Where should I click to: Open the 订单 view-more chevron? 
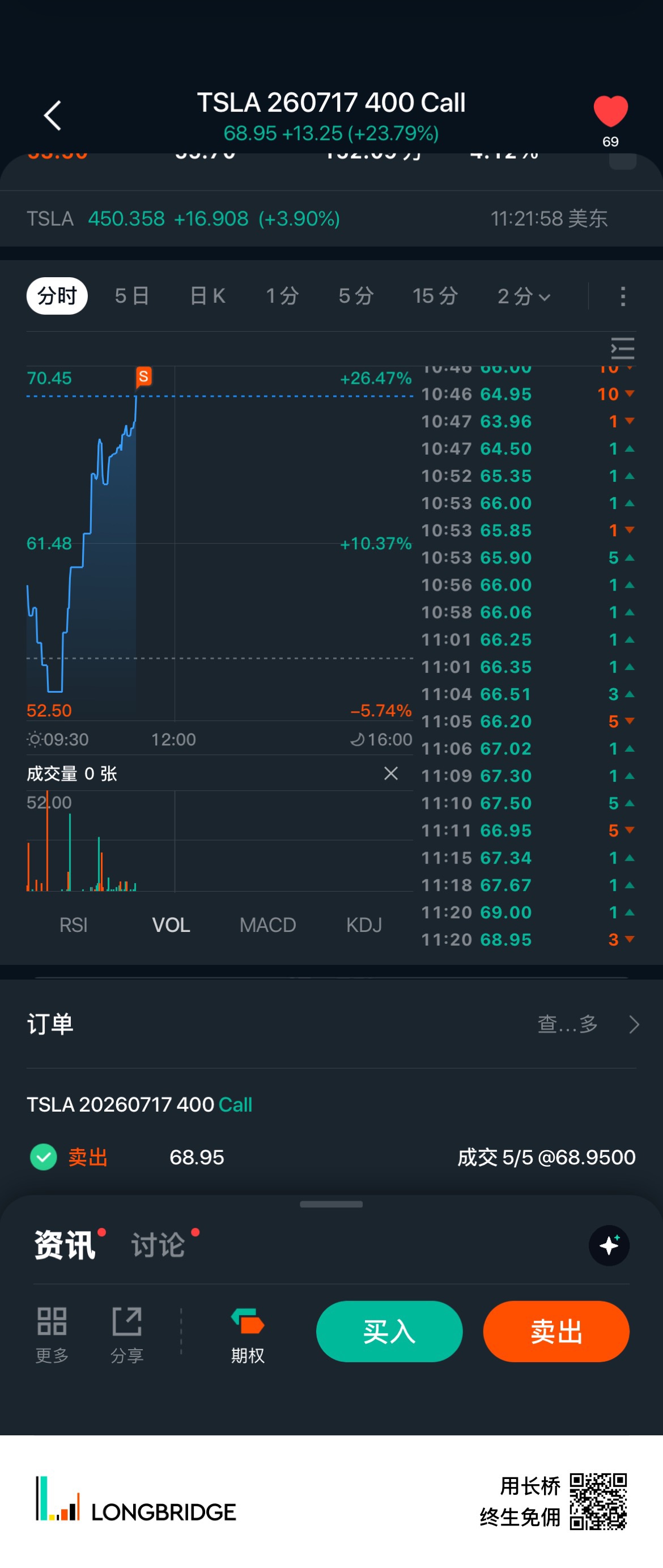(x=634, y=1024)
